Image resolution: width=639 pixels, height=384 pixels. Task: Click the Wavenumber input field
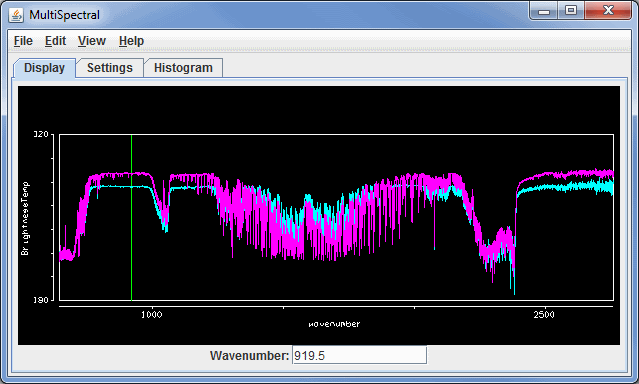pyautogui.click(x=359, y=355)
